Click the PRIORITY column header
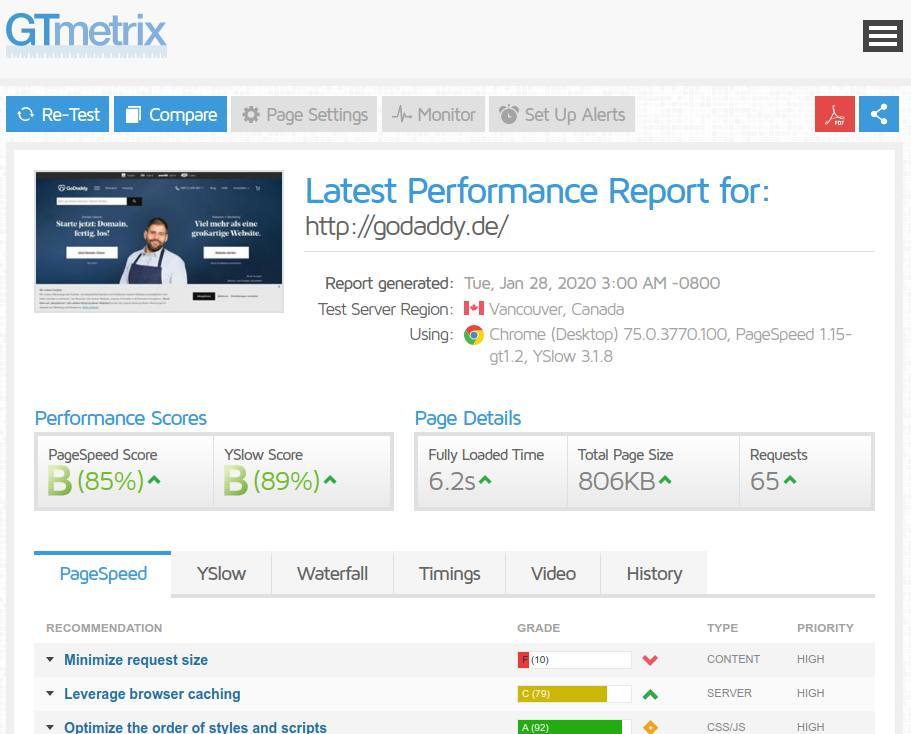Viewport: 911px width, 734px height. 825,628
